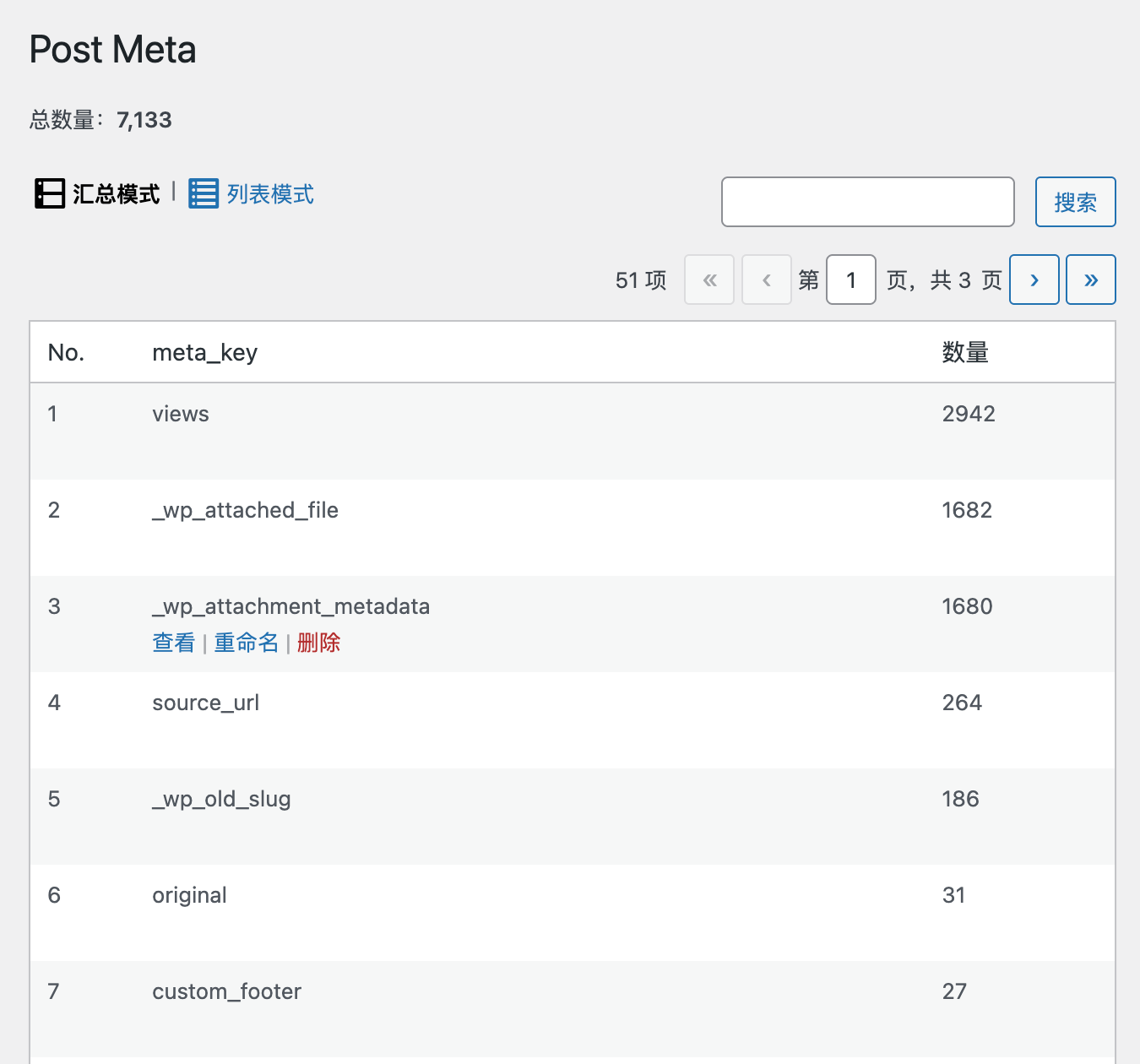
Task: Click the blue 列表模式 list icon
Action: (x=203, y=193)
